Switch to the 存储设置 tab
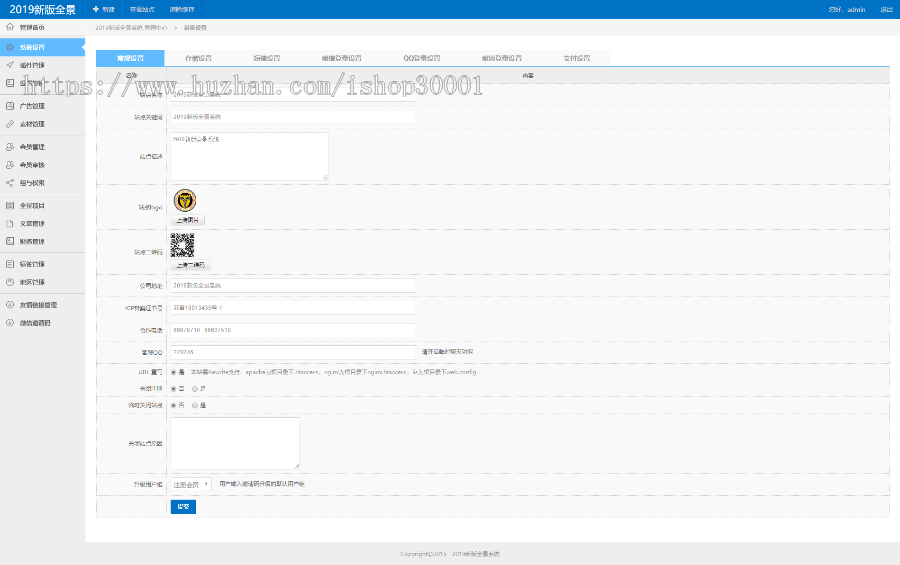This screenshot has width=900, height=565. point(198,58)
